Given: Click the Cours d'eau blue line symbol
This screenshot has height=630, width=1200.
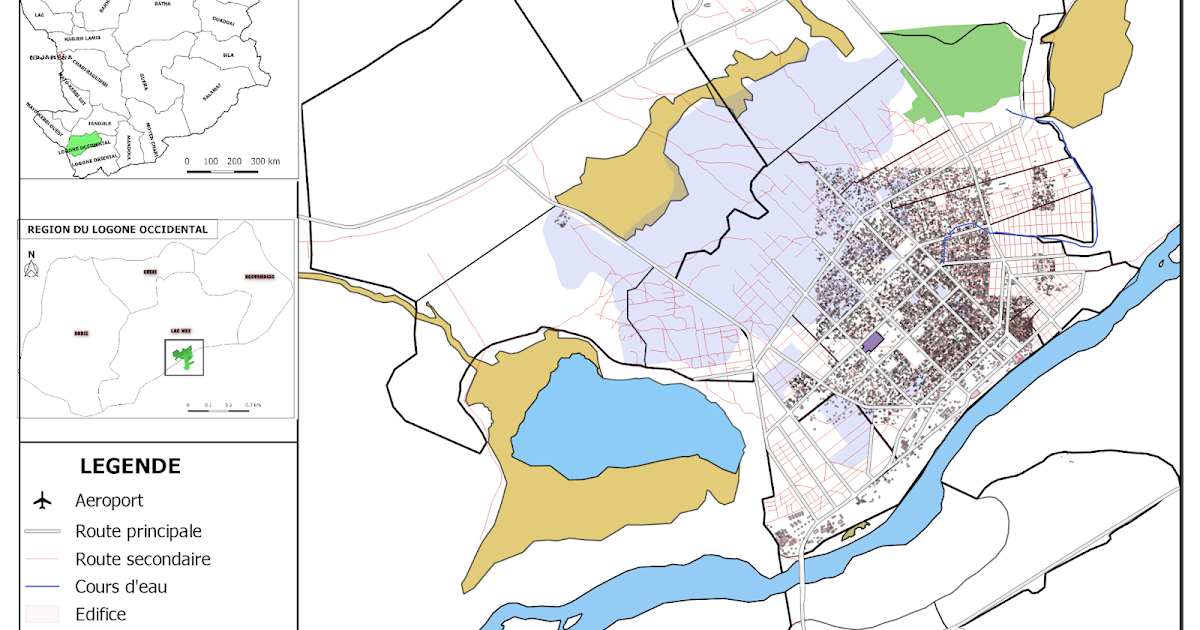Looking at the screenshot, I should click(43, 587).
